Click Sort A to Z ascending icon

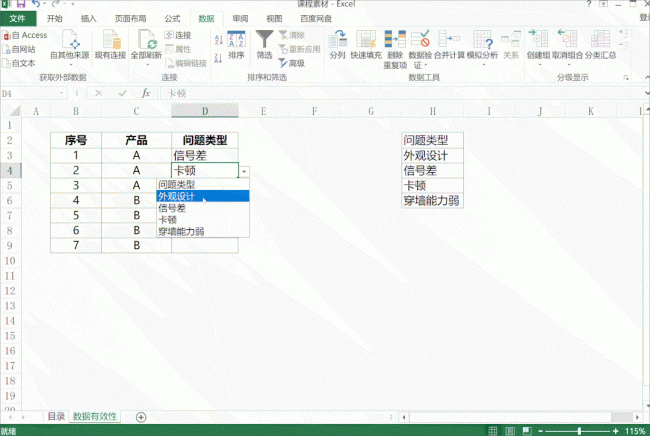pyautogui.click(x=218, y=40)
